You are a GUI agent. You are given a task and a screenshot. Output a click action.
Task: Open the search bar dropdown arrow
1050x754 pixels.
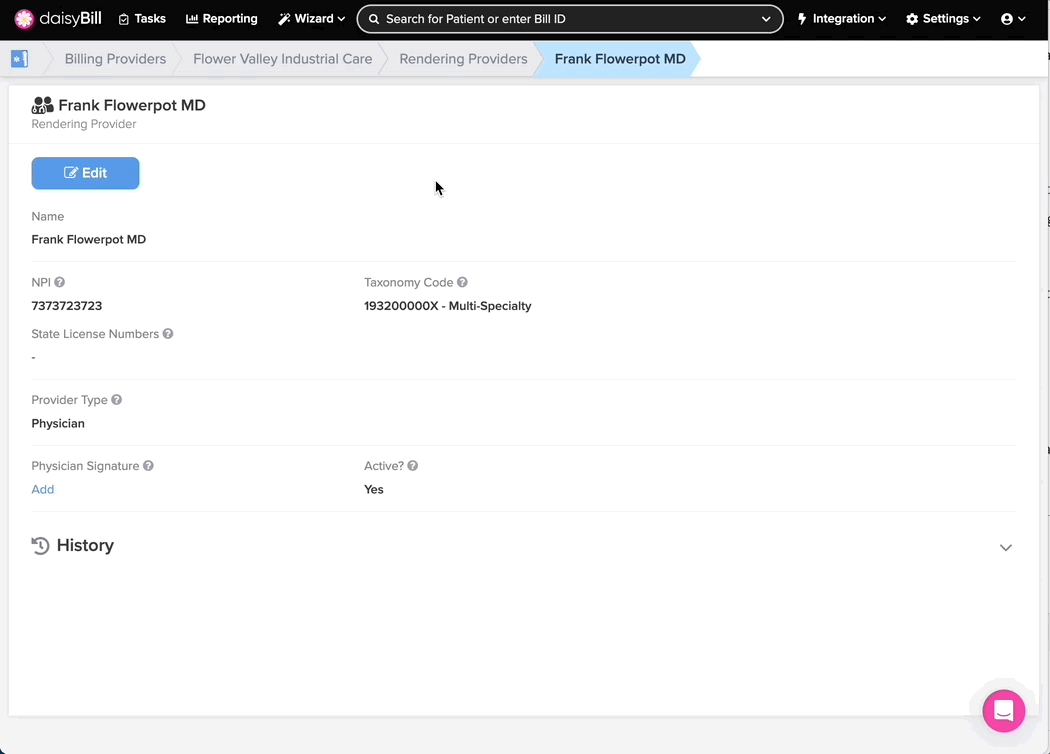coord(766,19)
